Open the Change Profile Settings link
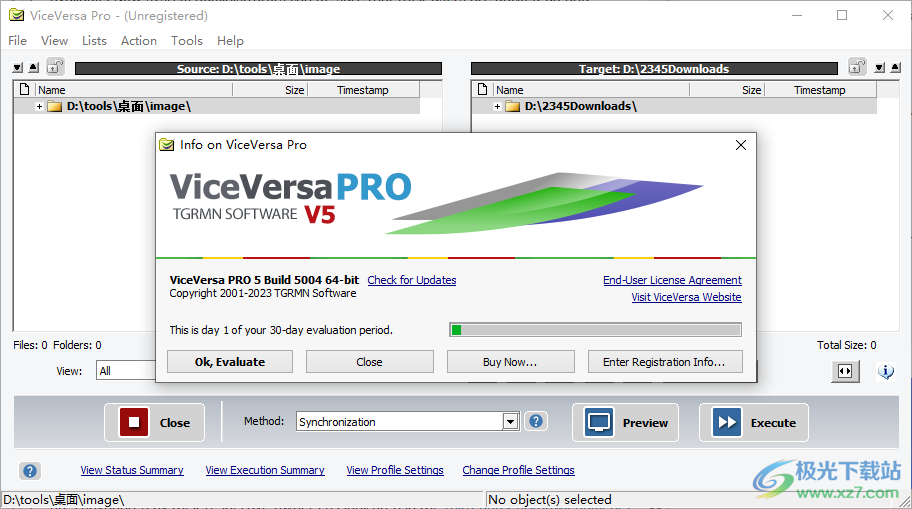 [518, 470]
